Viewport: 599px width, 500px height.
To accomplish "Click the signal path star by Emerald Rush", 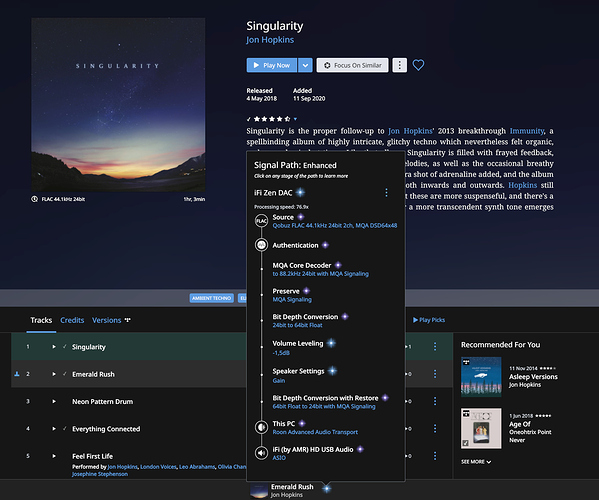I will point(327,488).
